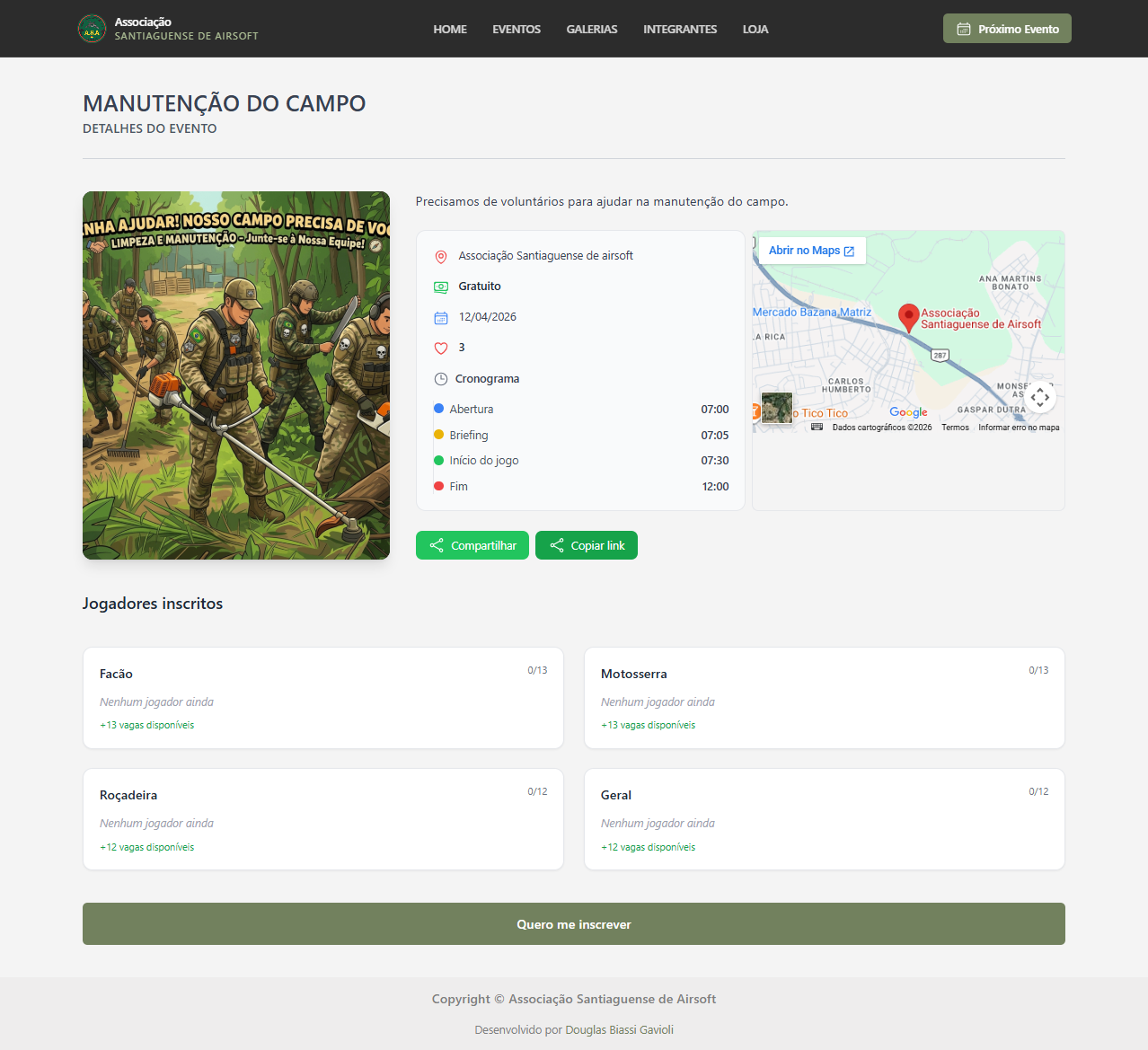The width and height of the screenshot is (1148, 1050).
Task: Open the location in Google Maps
Action: point(811,251)
